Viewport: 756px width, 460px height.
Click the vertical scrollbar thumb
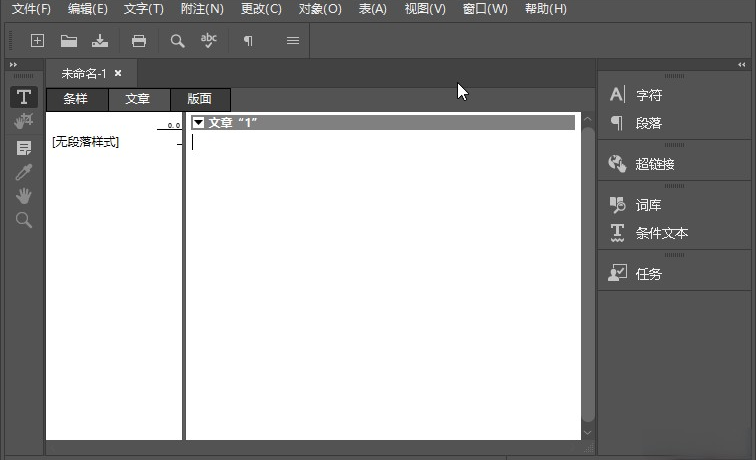pyautogui.click(x=588, y=273)
